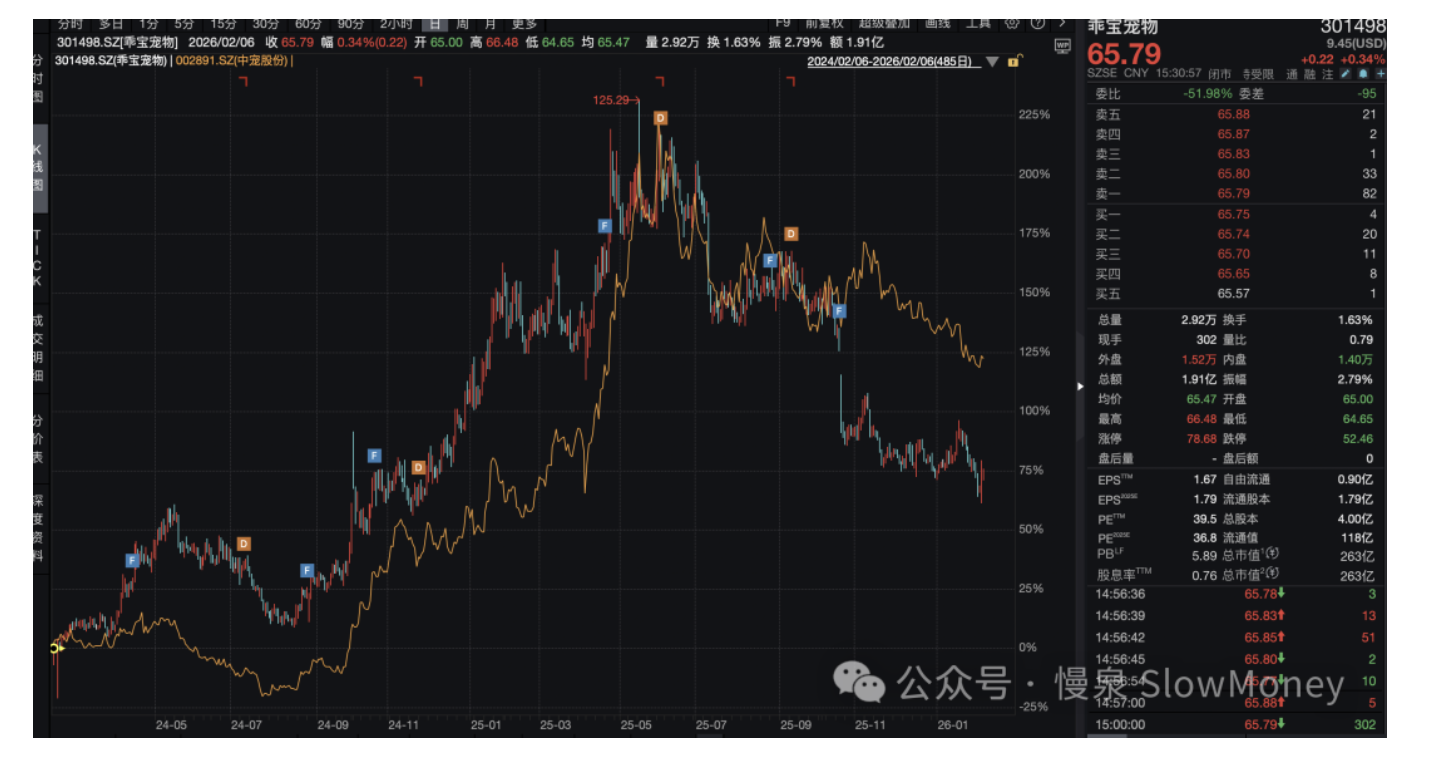Click the D dividend marker near the 125.29 peak
Viewport: 1430px width, 758px height.
[660, 118]
